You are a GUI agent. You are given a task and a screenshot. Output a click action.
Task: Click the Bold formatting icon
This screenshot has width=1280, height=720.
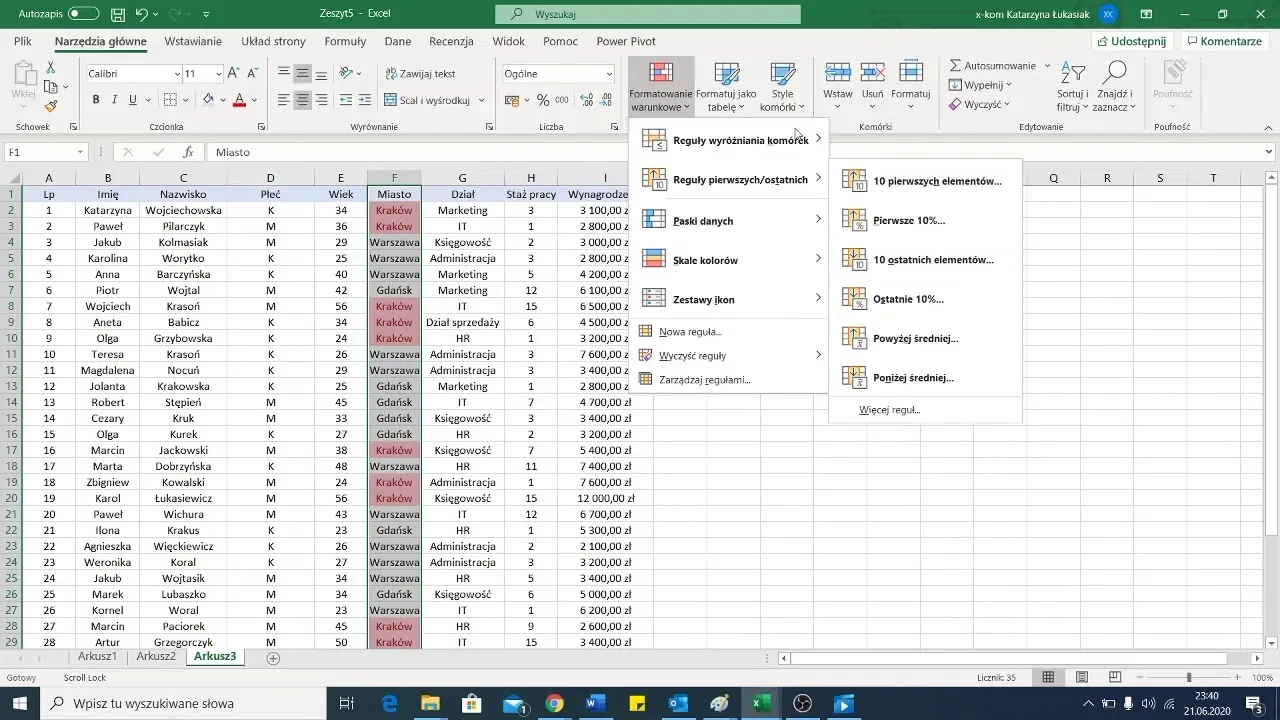96,100
